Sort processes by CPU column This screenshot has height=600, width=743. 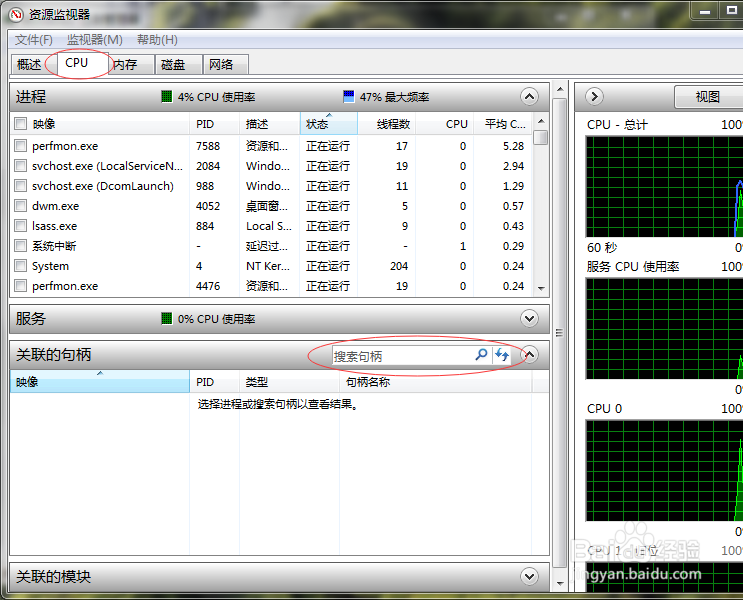444,124
